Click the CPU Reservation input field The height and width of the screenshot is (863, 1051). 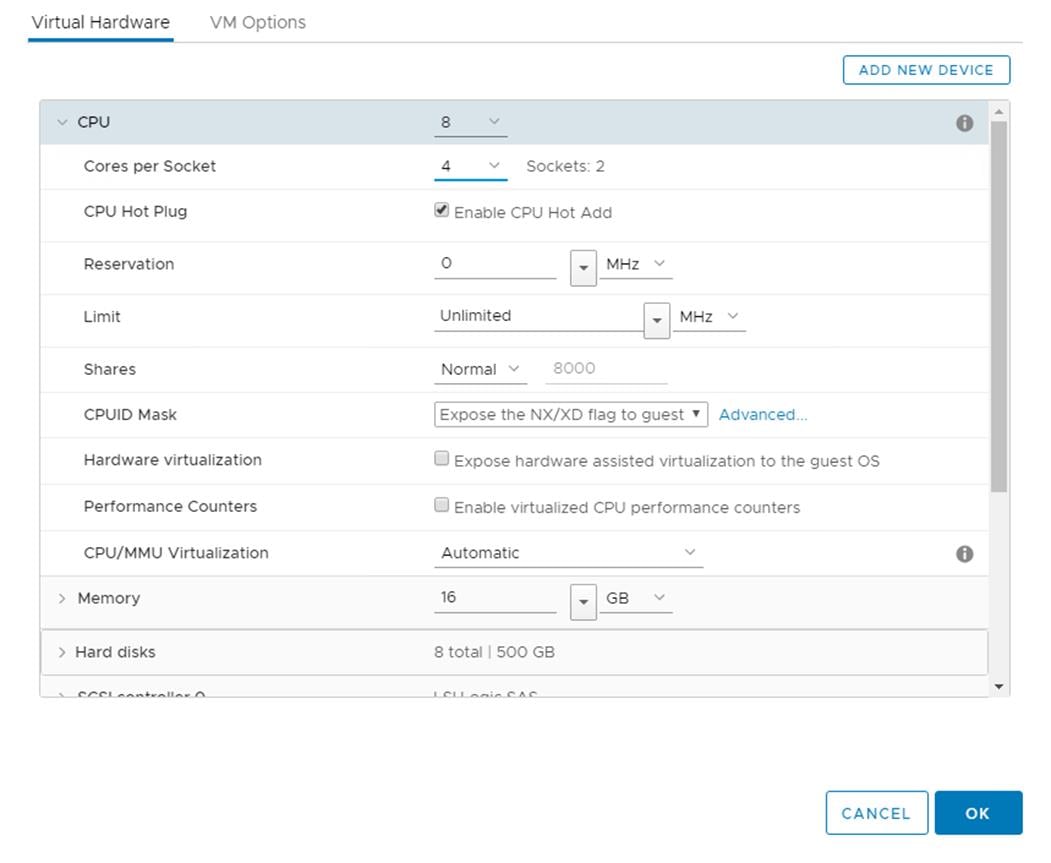point(496,264)
